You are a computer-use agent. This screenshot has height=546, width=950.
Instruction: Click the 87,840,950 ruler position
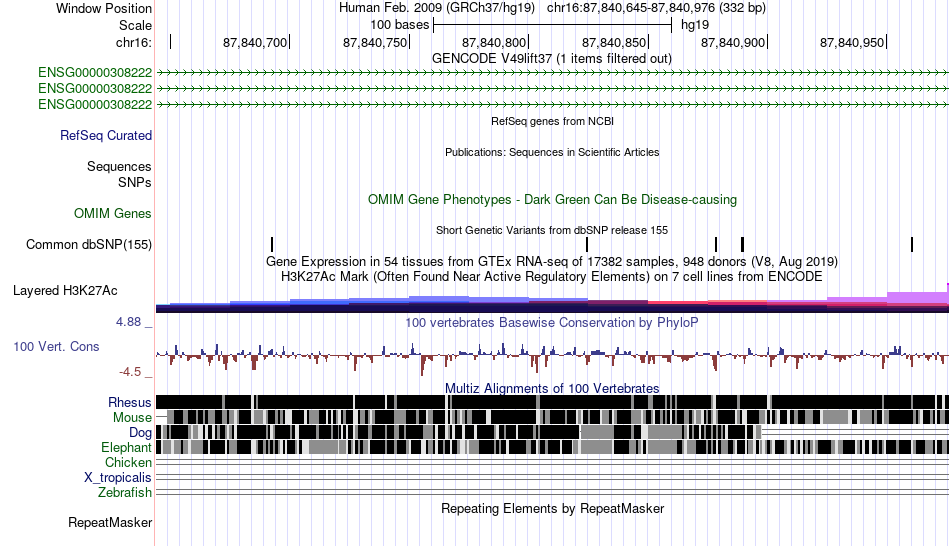(852, 42)
